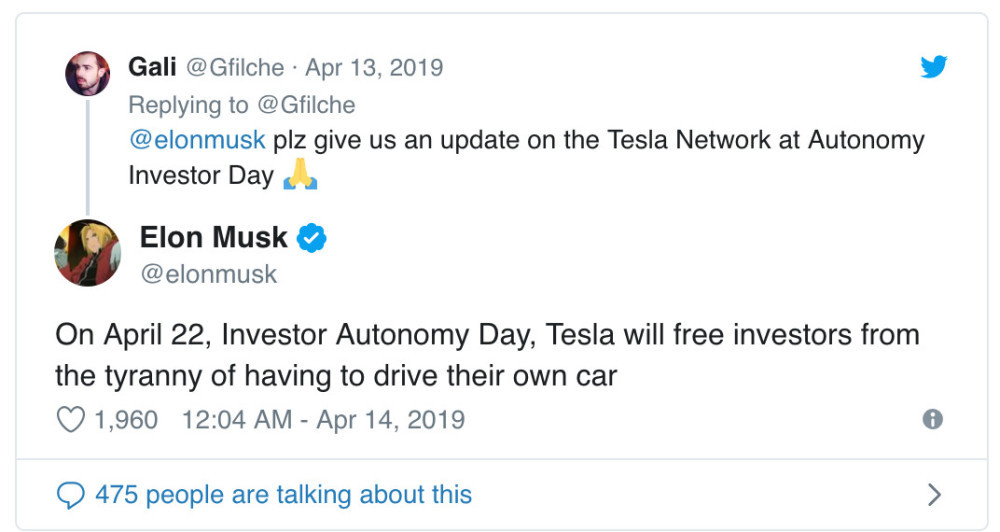This screenshot has height=532, width=1000.
Task: Open the 12:04 AM - Apr 14, 2019 timestamp
Action: [x=323, y=420]
